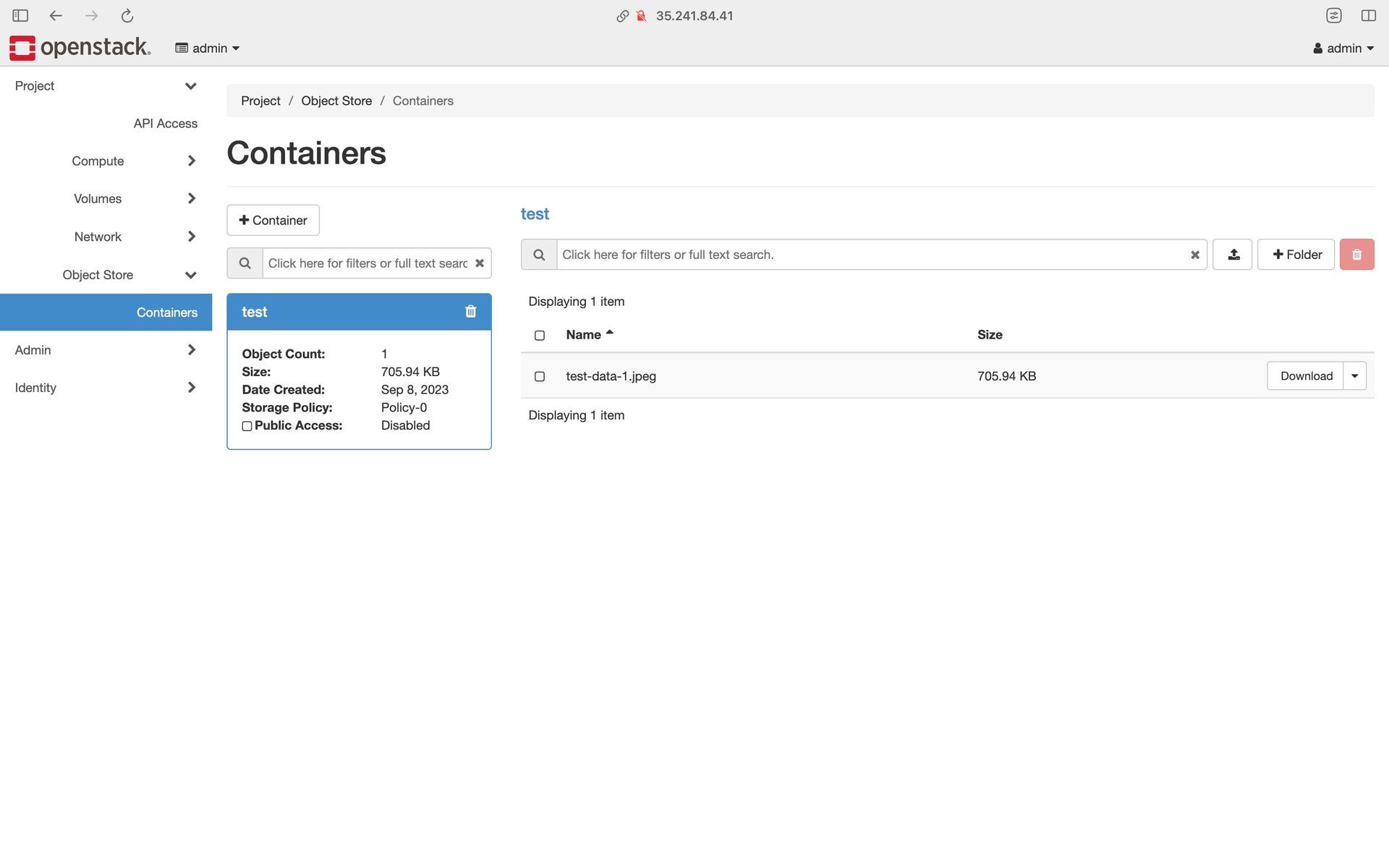Open the API Access sidebar item

pos(165,124)
